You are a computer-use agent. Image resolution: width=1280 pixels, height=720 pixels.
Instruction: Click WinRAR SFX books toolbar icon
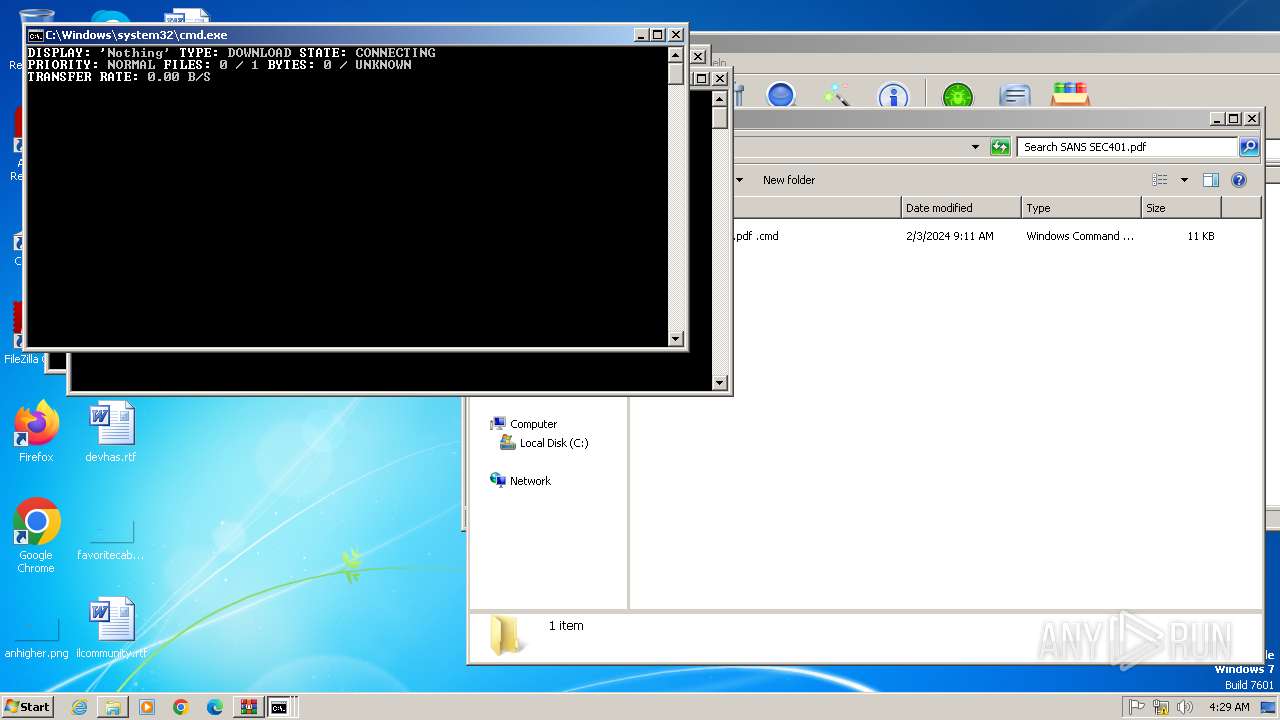pyautogui.click(x=1070, y=95)
